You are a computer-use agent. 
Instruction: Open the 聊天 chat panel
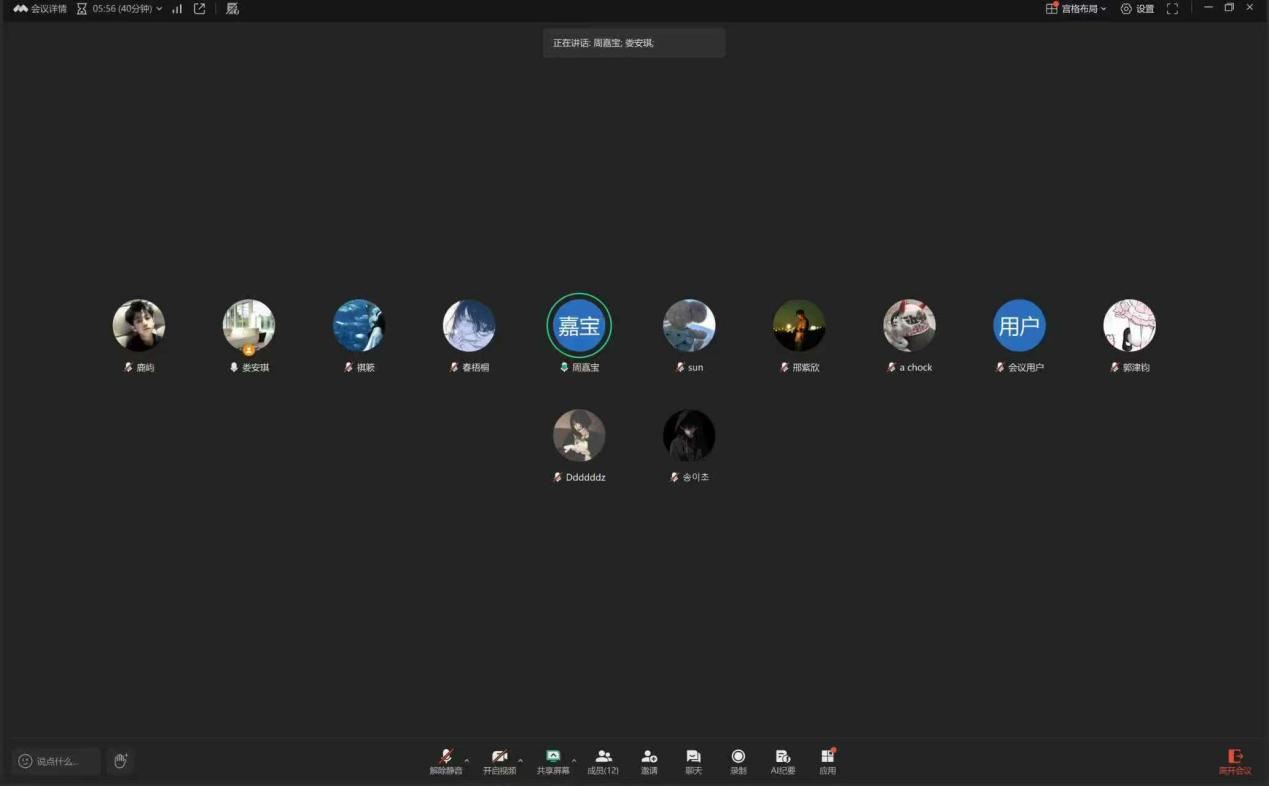[693, 760]
